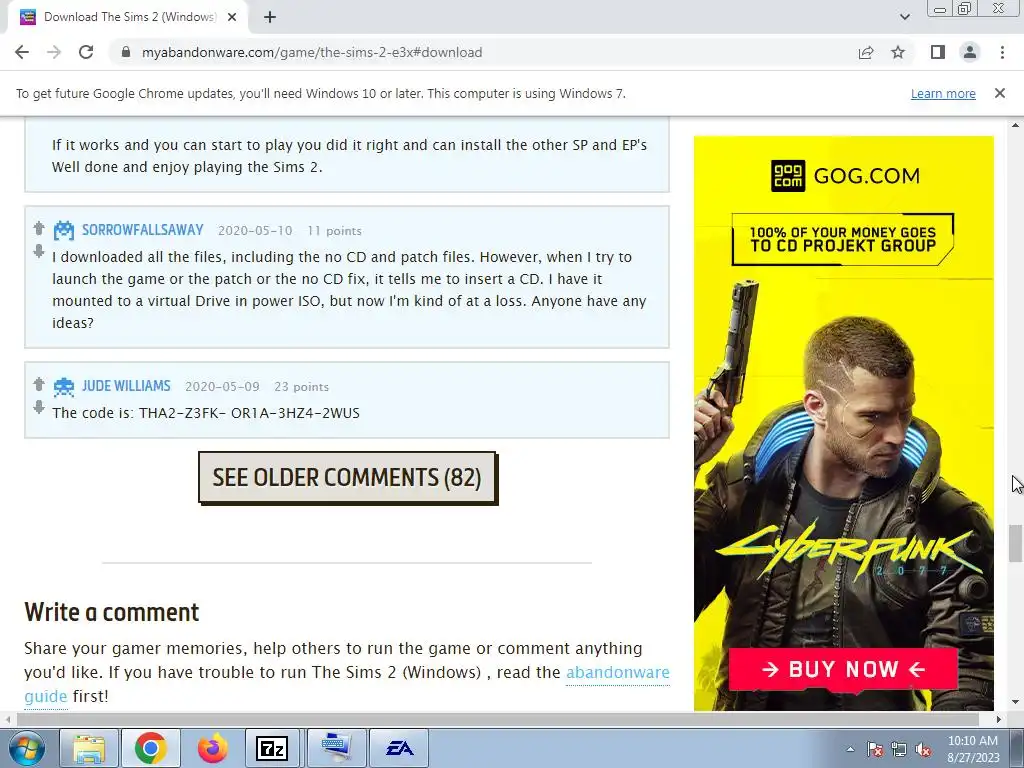Click the Write a comment heading
Image resolution: width=1024 pixels, height=768 pixels.
112,613
